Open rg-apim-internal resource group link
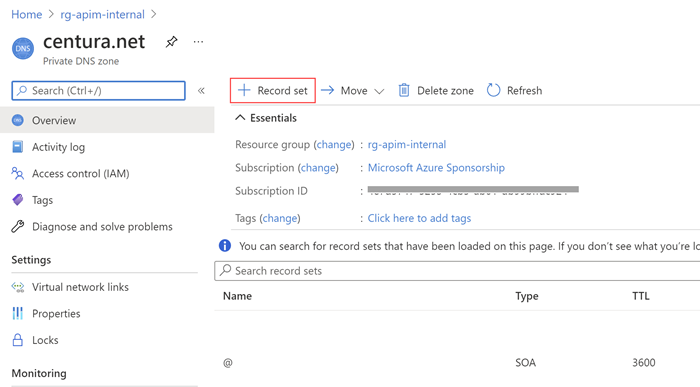Image resolution: width=700 pixels, height=387 pixels. pos(407,145)
